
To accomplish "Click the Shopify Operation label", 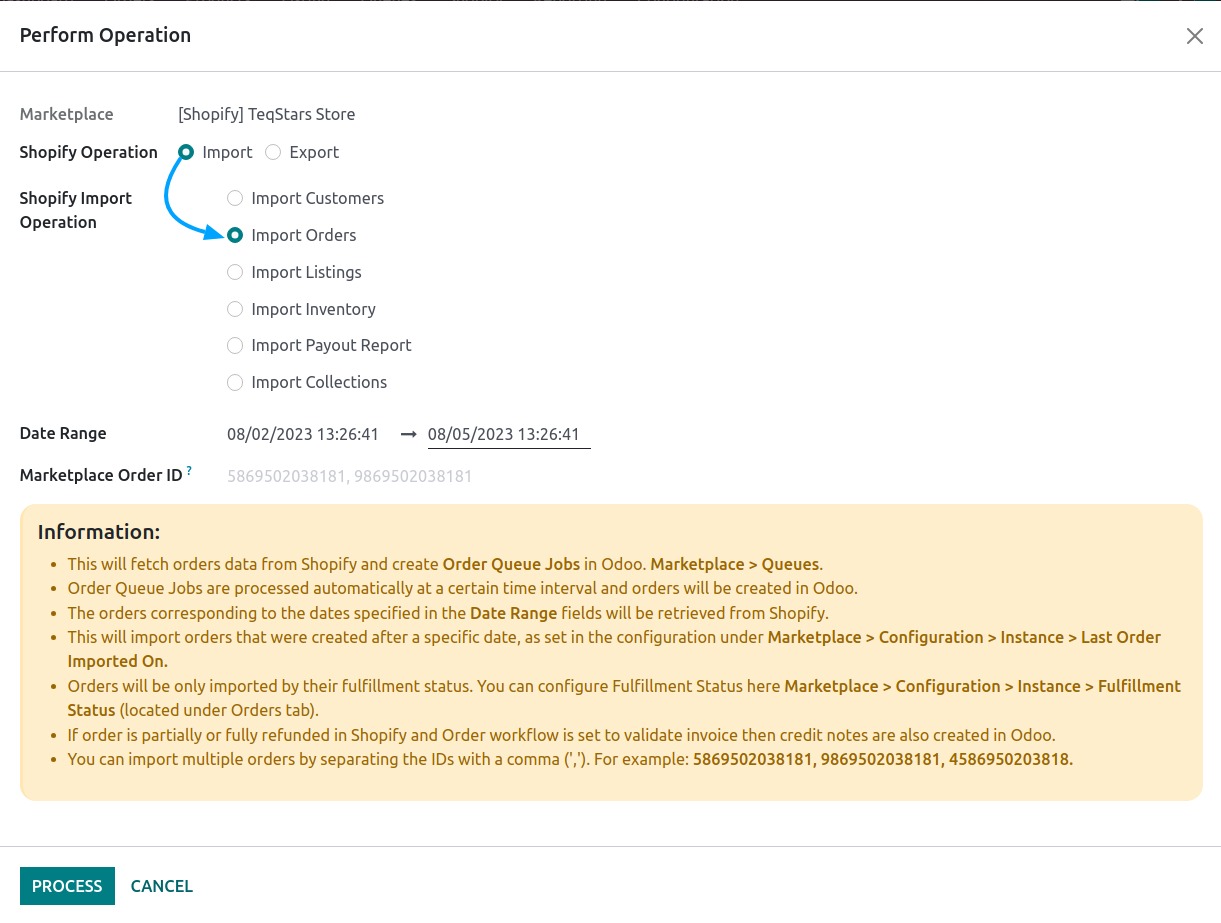I will 89,152.
